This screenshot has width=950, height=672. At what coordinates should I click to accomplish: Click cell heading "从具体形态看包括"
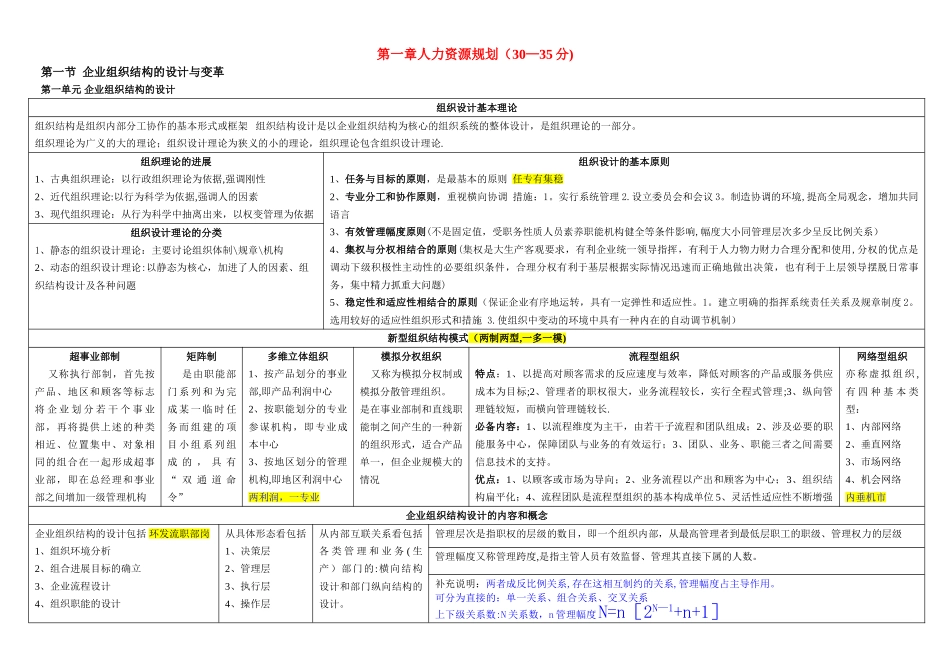(x=265, y=533)
